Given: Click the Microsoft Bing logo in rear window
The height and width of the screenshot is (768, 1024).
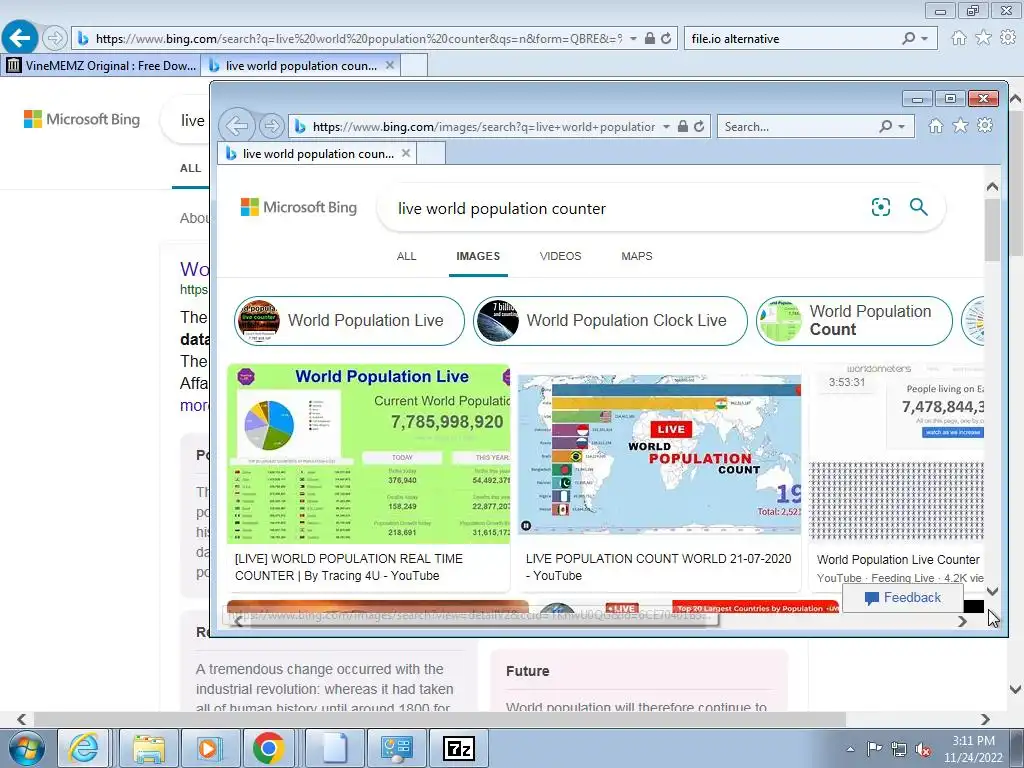Looking at the screenshot, I should tap(82, 120).
